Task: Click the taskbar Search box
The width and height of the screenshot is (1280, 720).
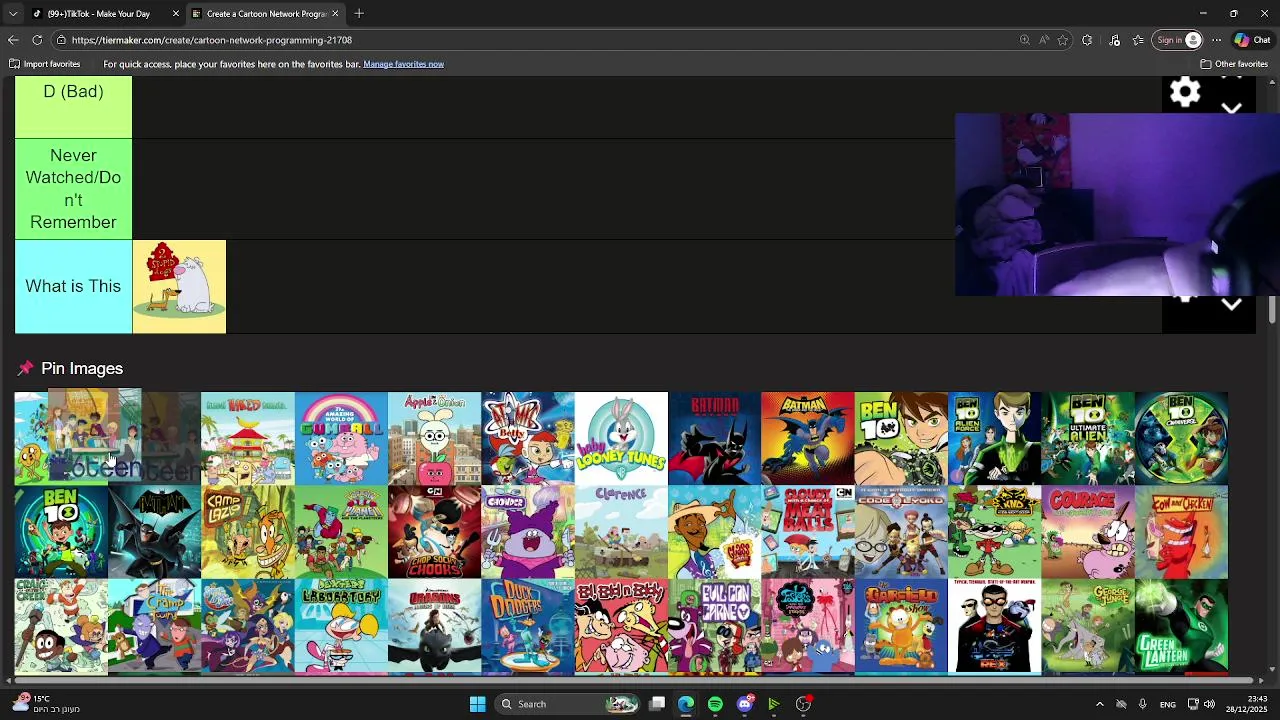Action: [x=568, y=704]
